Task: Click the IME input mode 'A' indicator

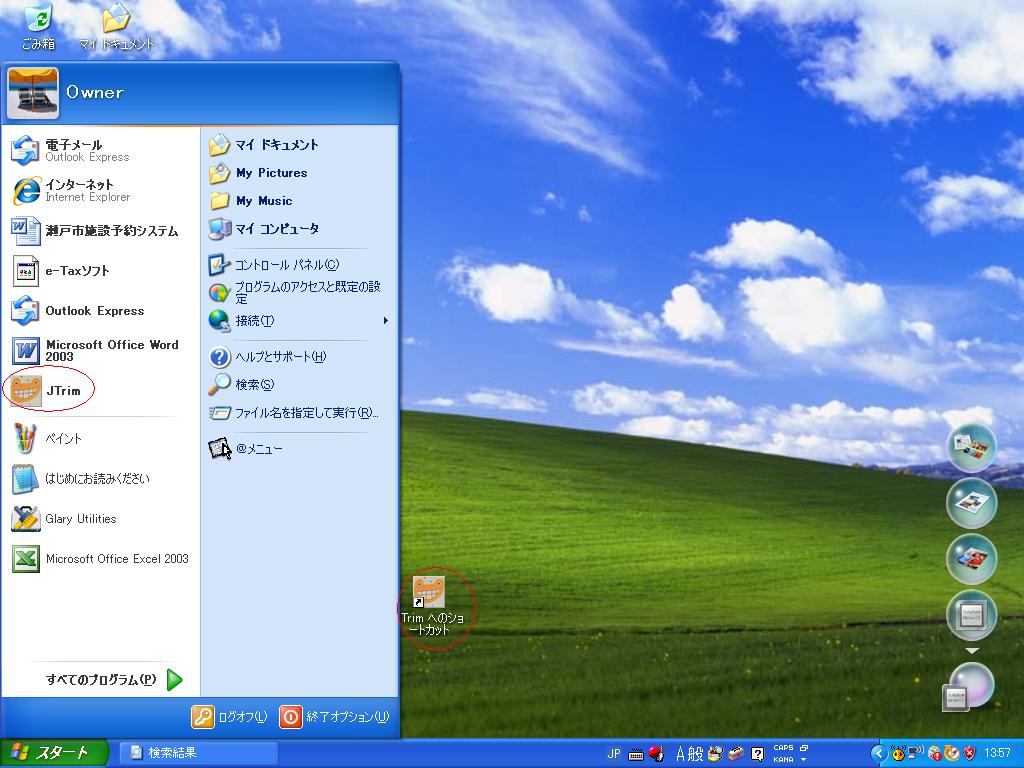Action: click(x=680, y=754)
